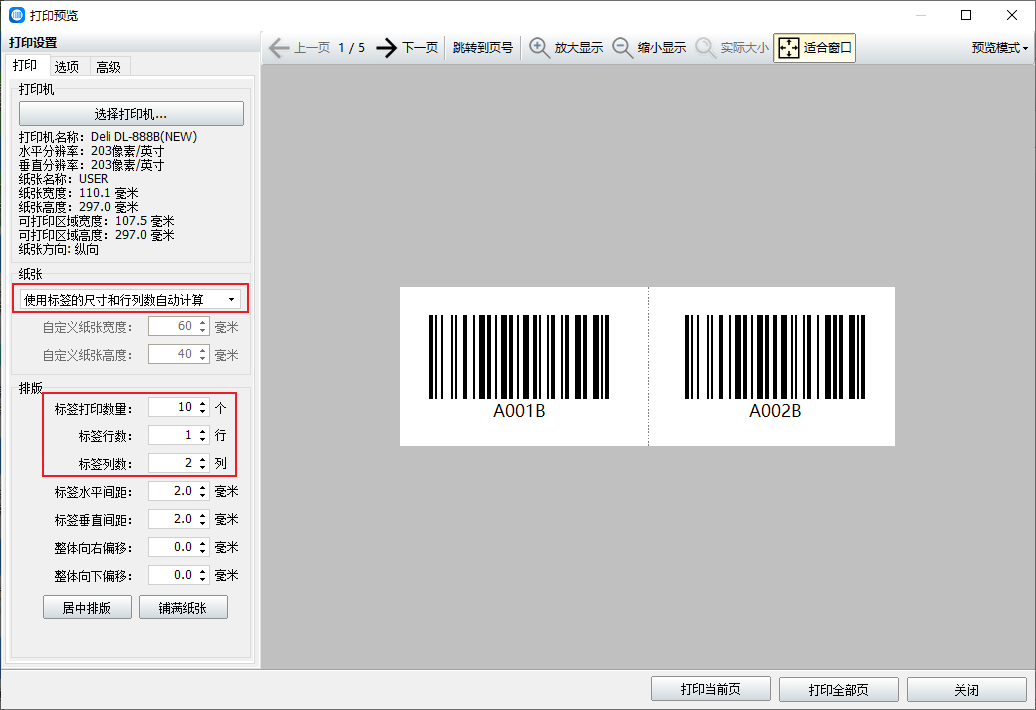
Task: Click the next page arrow icon
Action: point(387,48)
